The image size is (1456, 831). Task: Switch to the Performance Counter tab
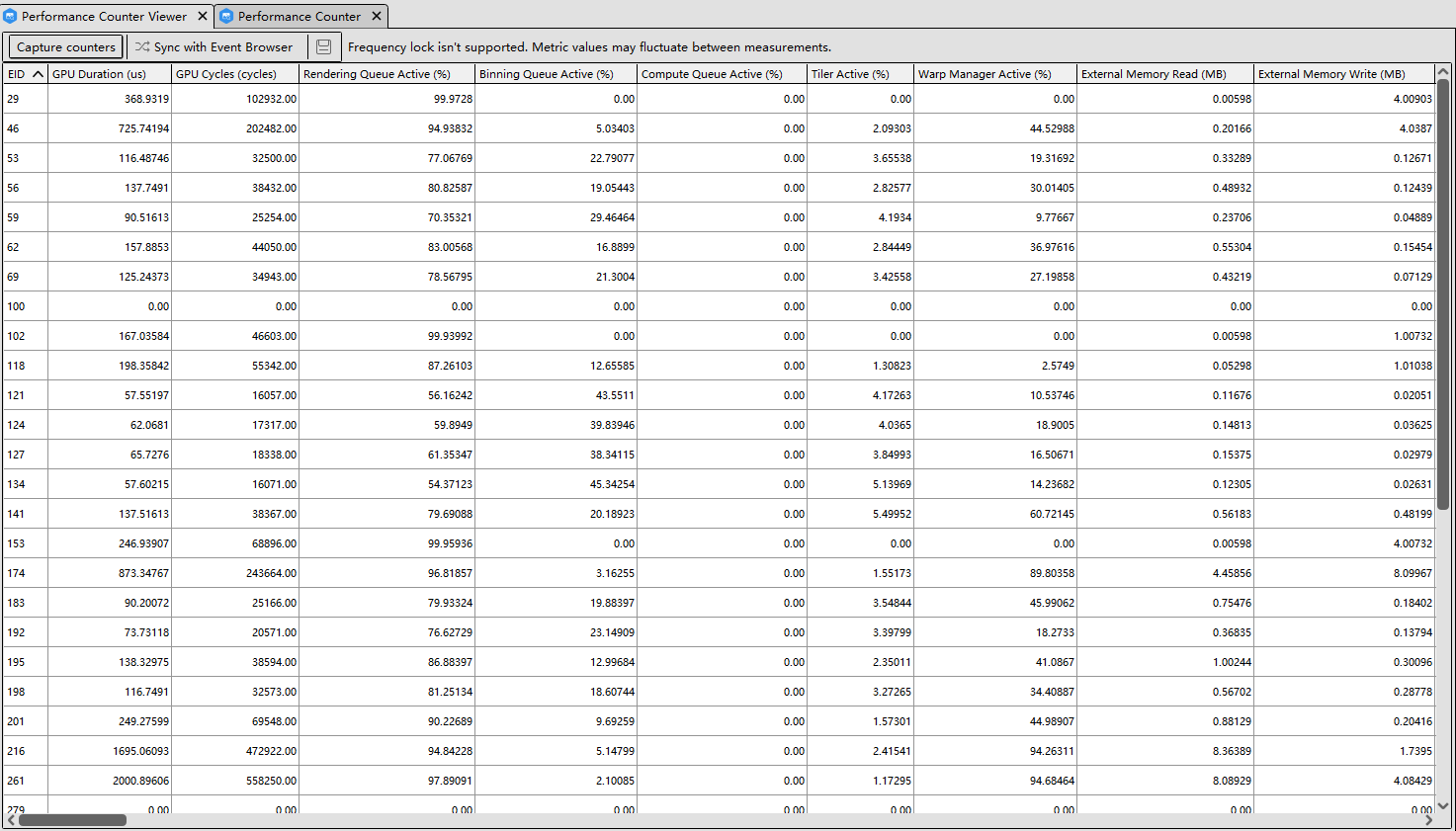[x=300, y=16]
